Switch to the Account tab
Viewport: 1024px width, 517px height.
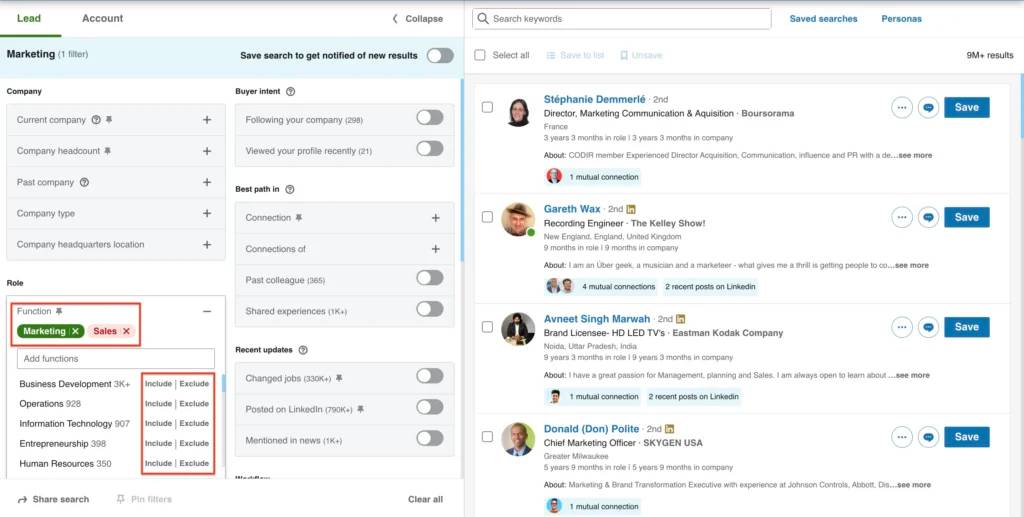(x=102, y=18)
